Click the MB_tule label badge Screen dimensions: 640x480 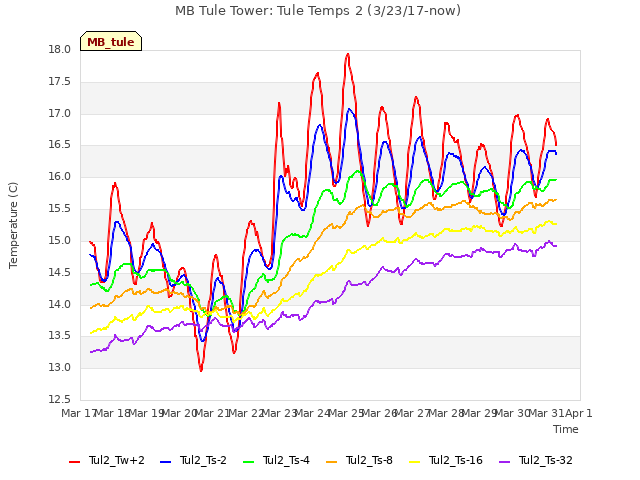[x=111, y=41]
